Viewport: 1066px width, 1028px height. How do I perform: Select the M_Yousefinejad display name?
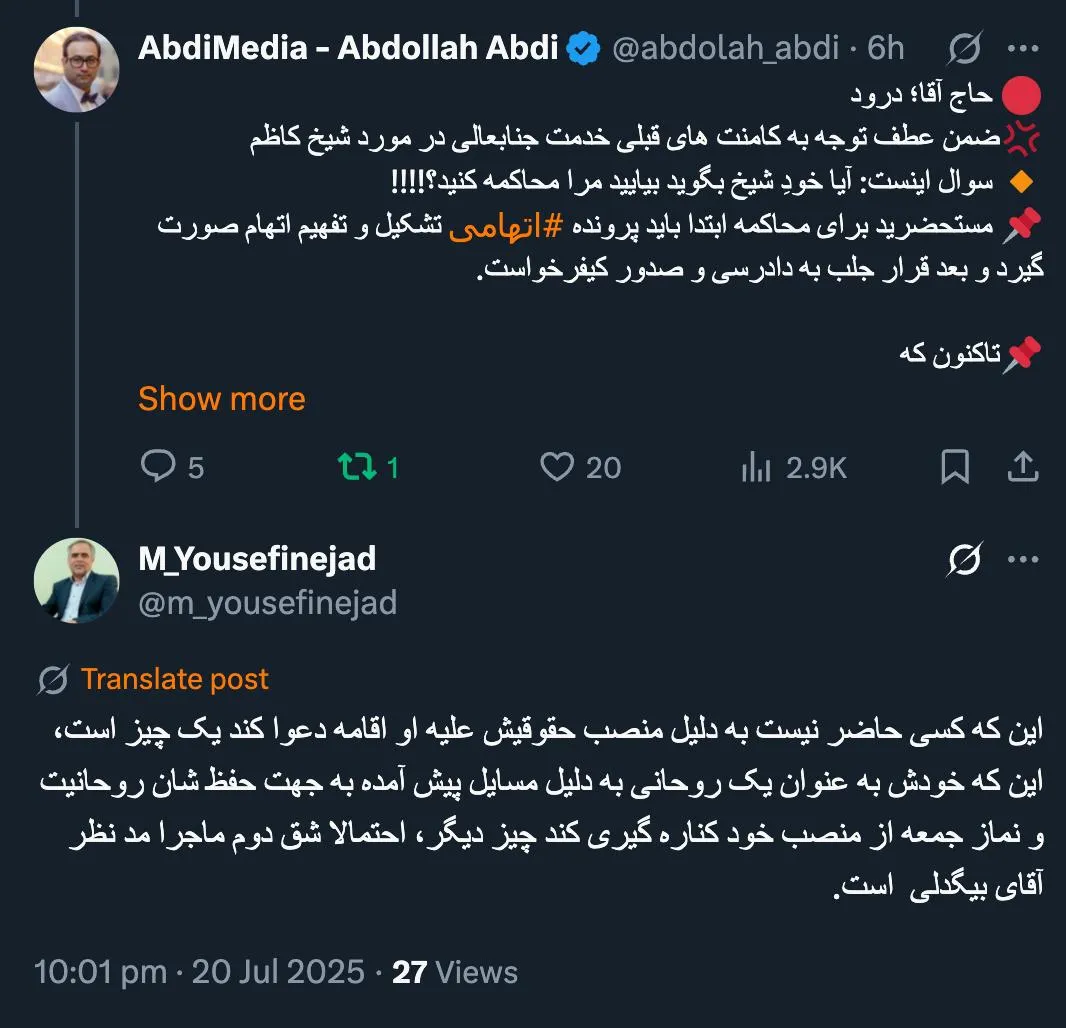[x=256, y=560]
